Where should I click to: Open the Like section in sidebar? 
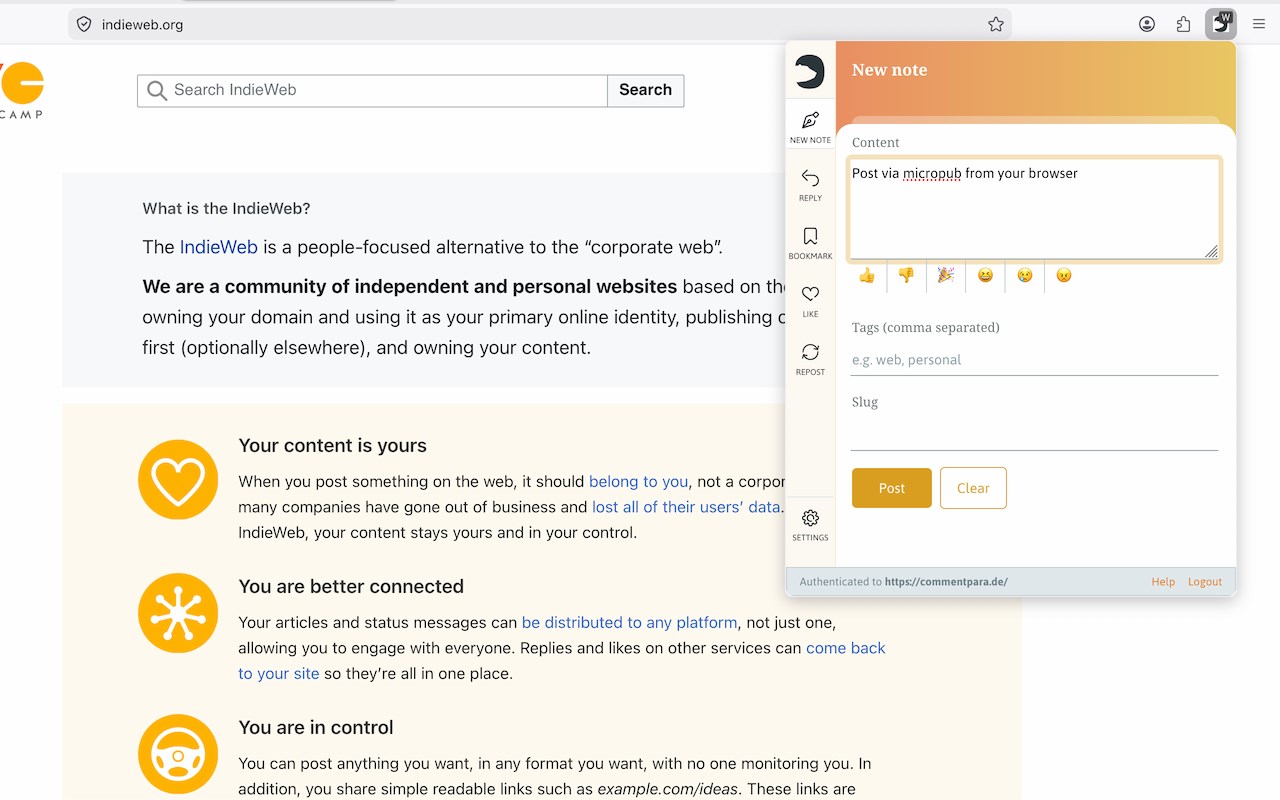click(810, 301)
